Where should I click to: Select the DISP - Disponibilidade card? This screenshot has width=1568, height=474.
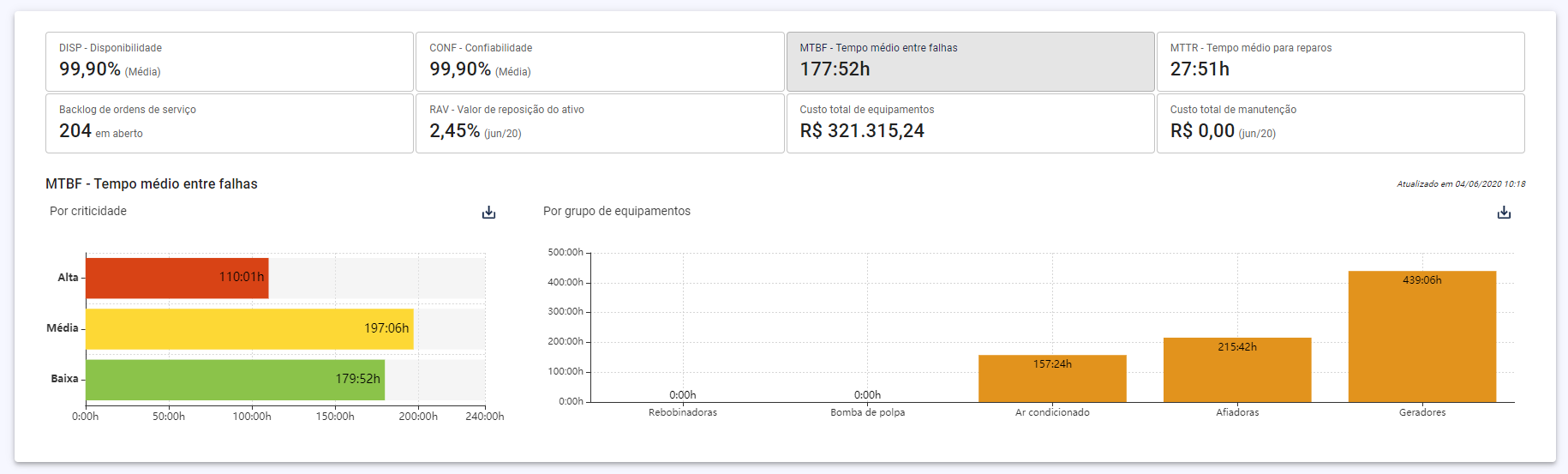pos(230,62)
